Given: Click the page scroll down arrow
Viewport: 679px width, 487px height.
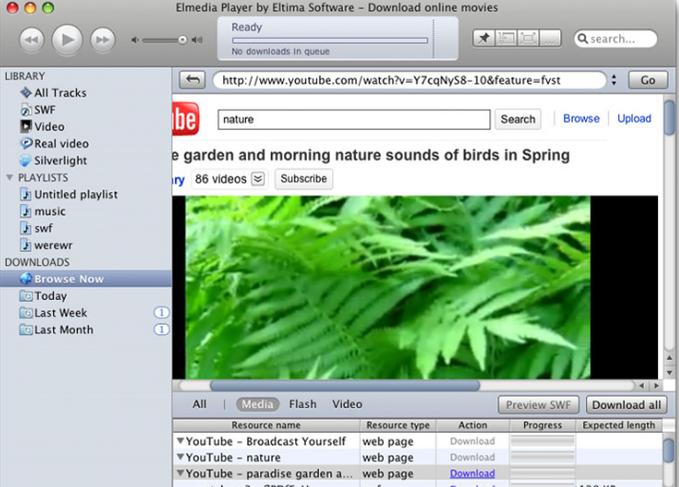Looking at the screenshot, I should pos(669,373).
